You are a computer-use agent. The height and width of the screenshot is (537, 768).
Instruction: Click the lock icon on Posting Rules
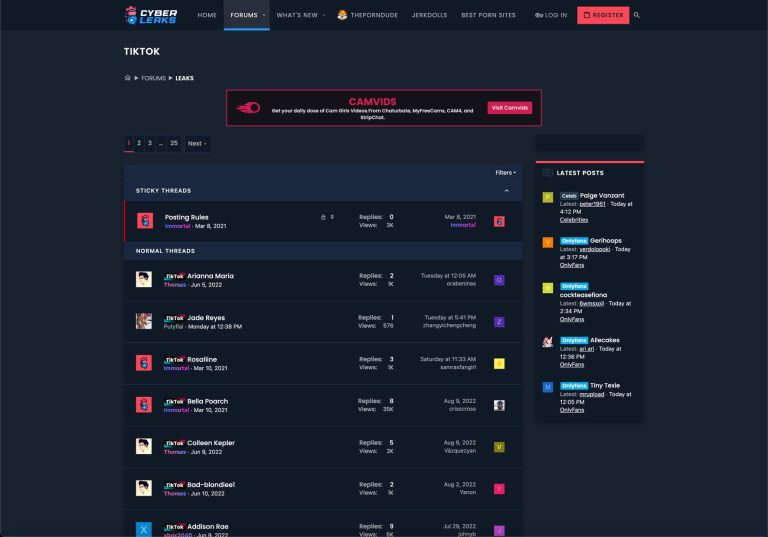(323, 217)
